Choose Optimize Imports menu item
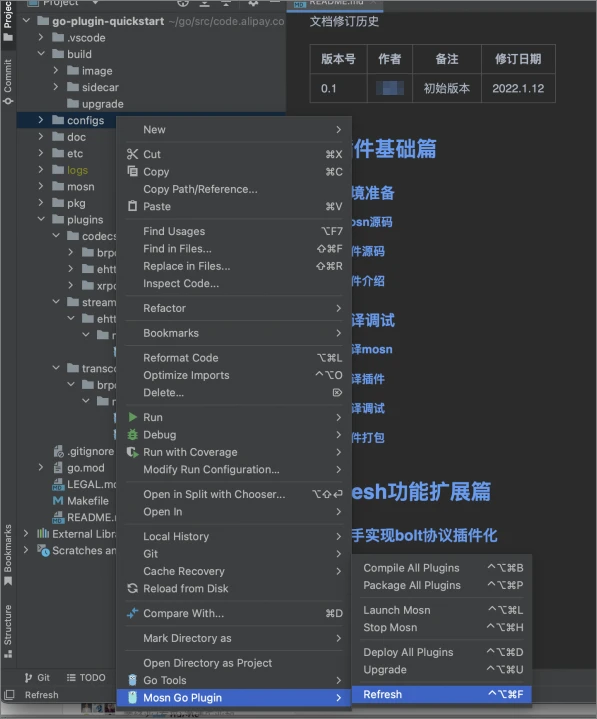This screenshot has width=597, height=719. click(x=234, y=375)
